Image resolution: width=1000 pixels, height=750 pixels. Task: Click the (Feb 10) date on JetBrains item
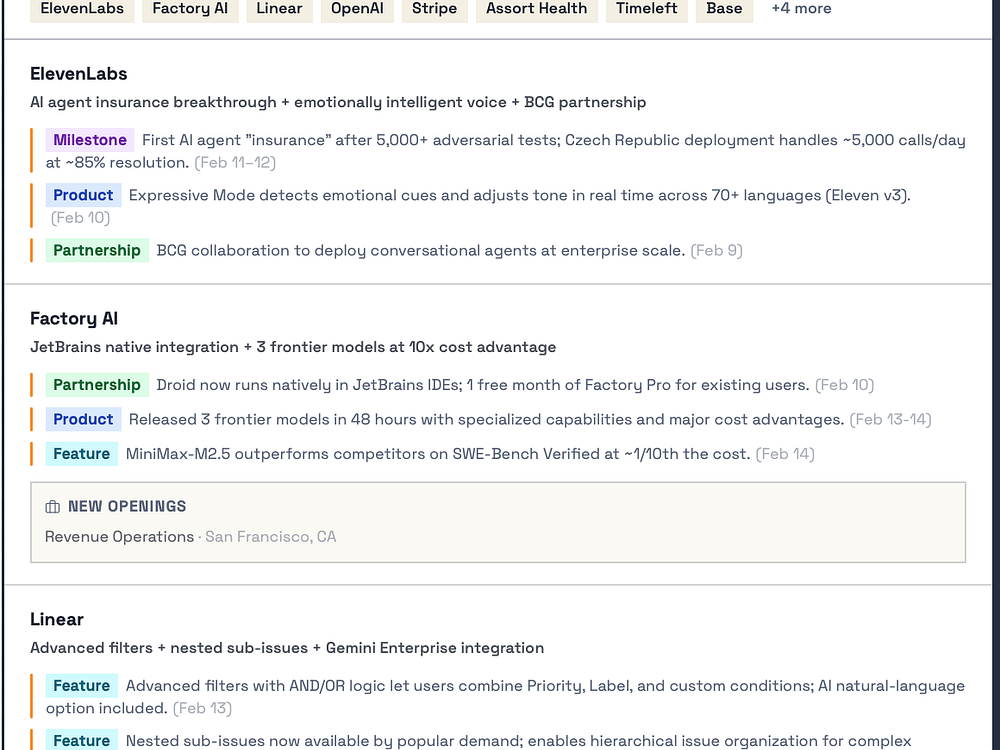point(844,385)
